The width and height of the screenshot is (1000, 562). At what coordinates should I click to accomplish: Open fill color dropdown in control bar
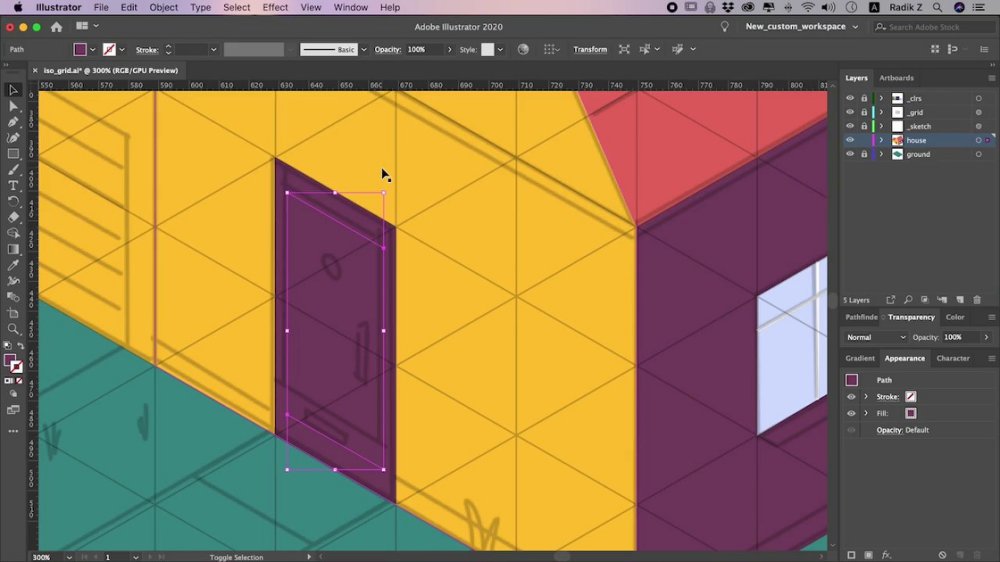[x=92, y=49]
